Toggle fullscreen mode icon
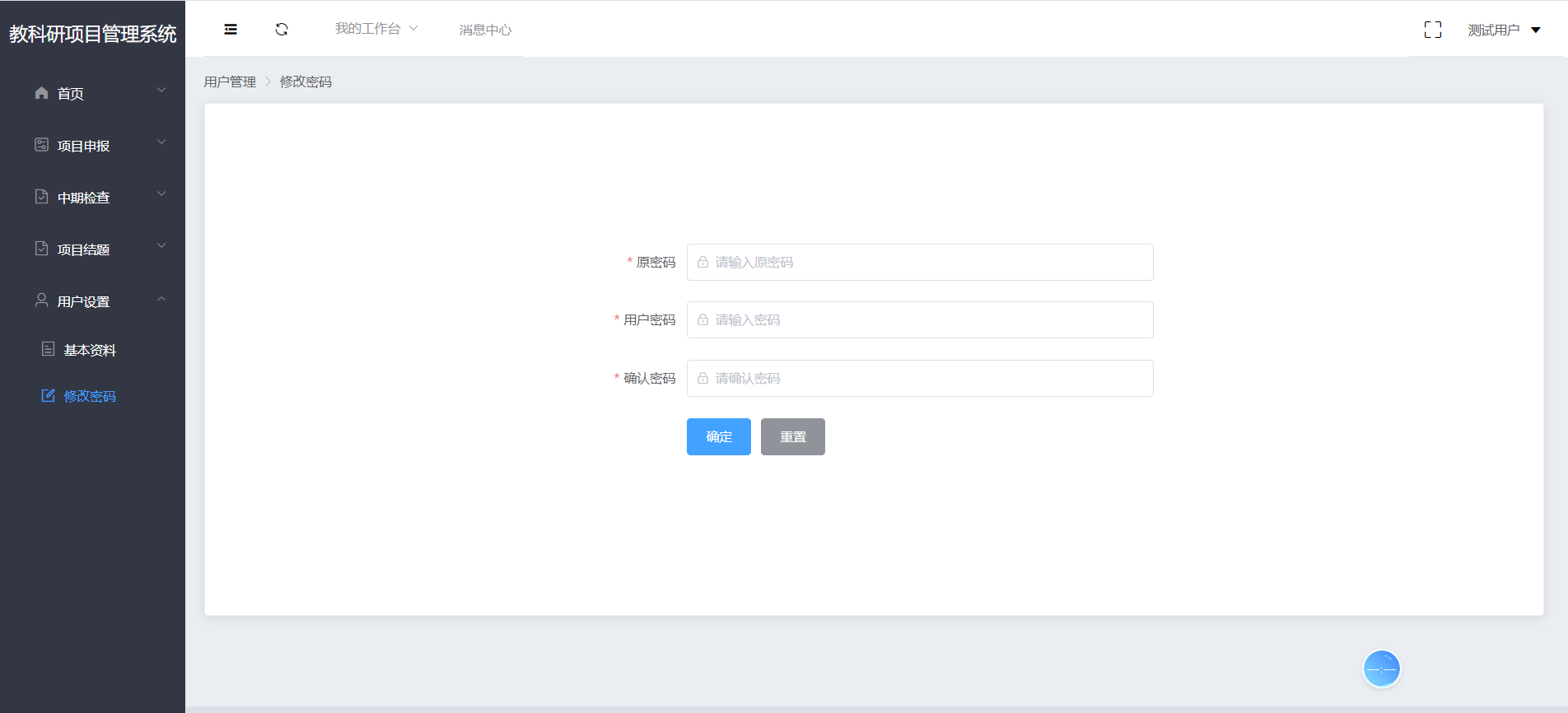 coord(1433,30)
